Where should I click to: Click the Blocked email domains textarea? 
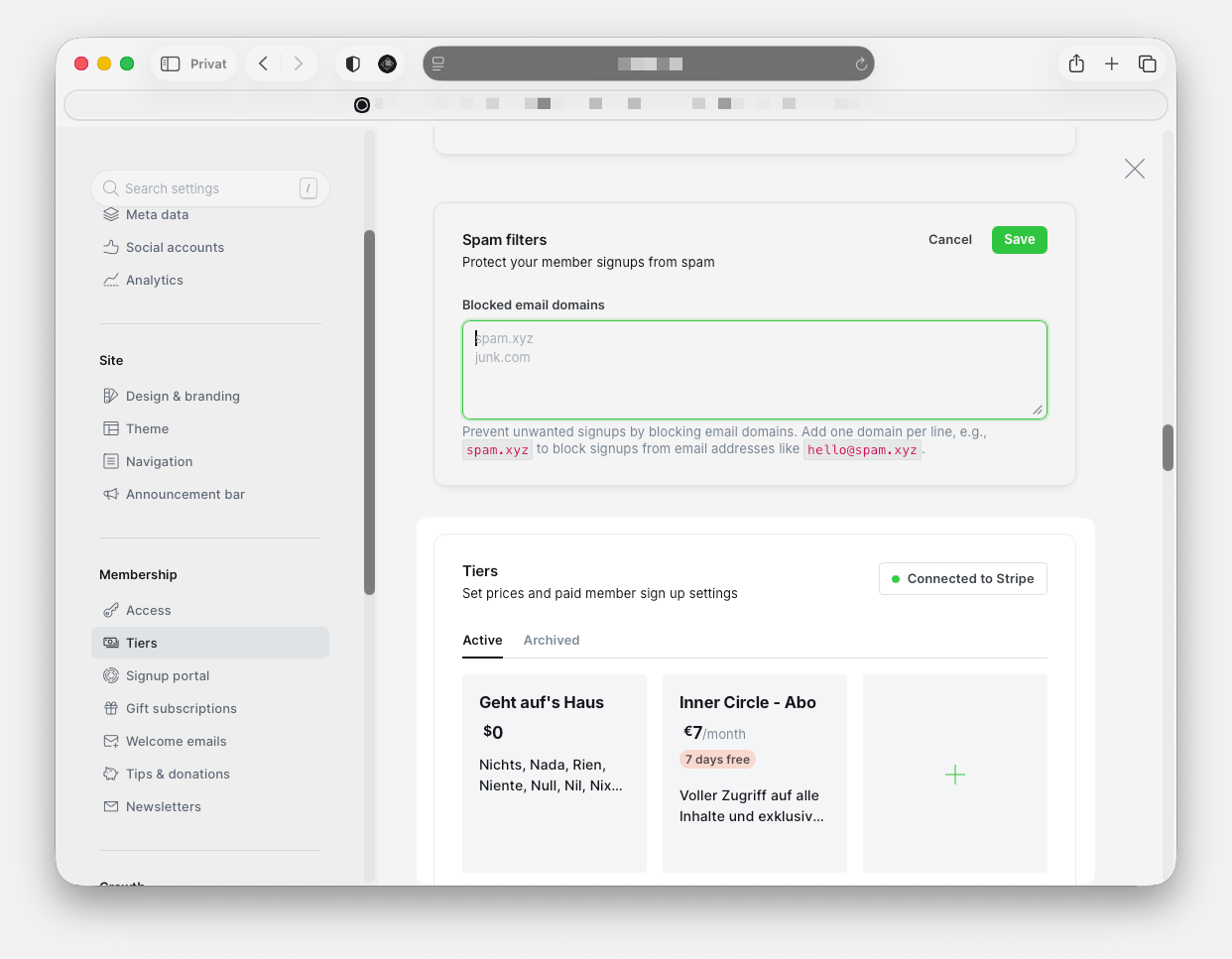point(755,369)
